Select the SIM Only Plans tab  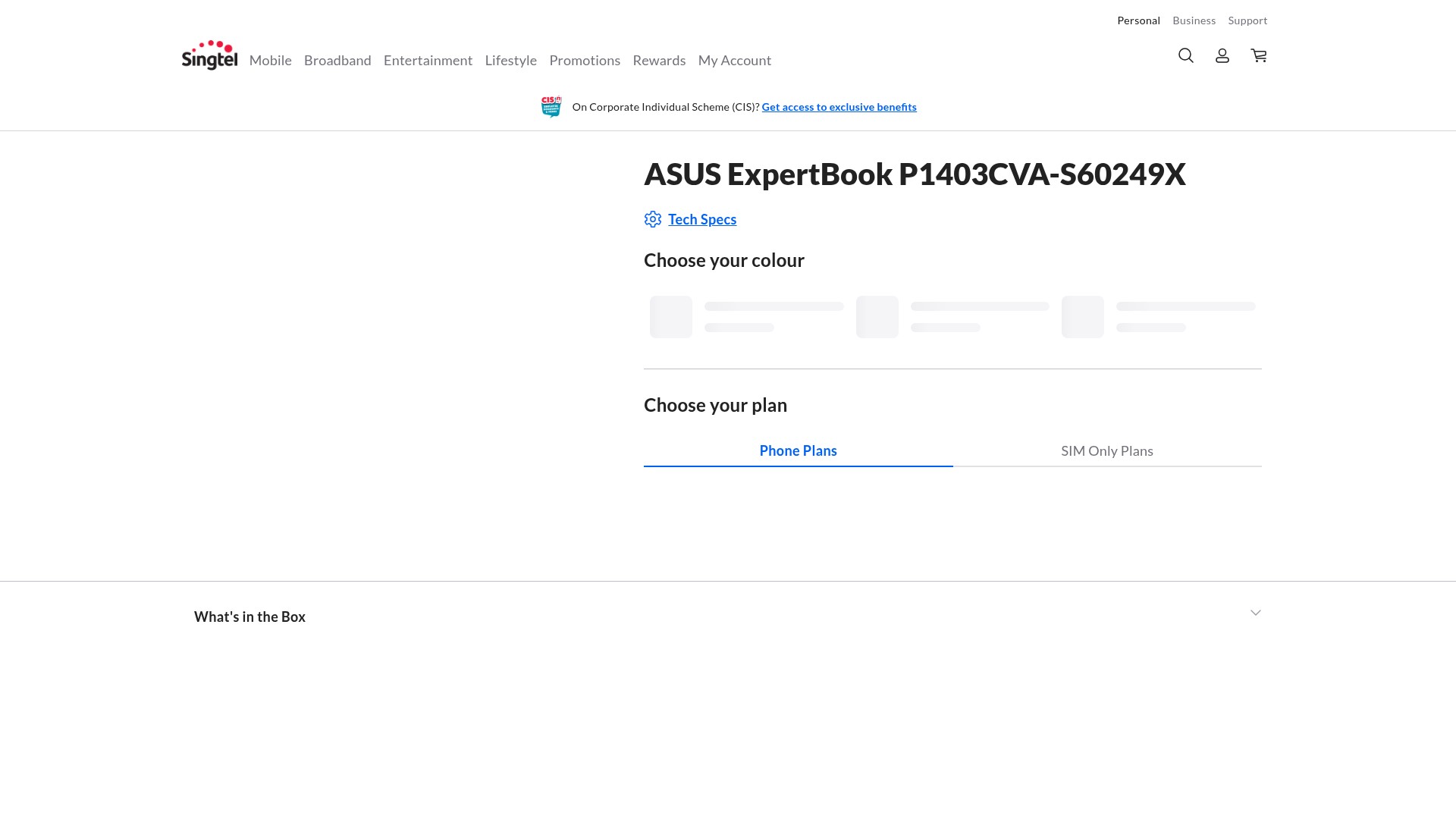pyautogui.click(x=1107, y=450)
